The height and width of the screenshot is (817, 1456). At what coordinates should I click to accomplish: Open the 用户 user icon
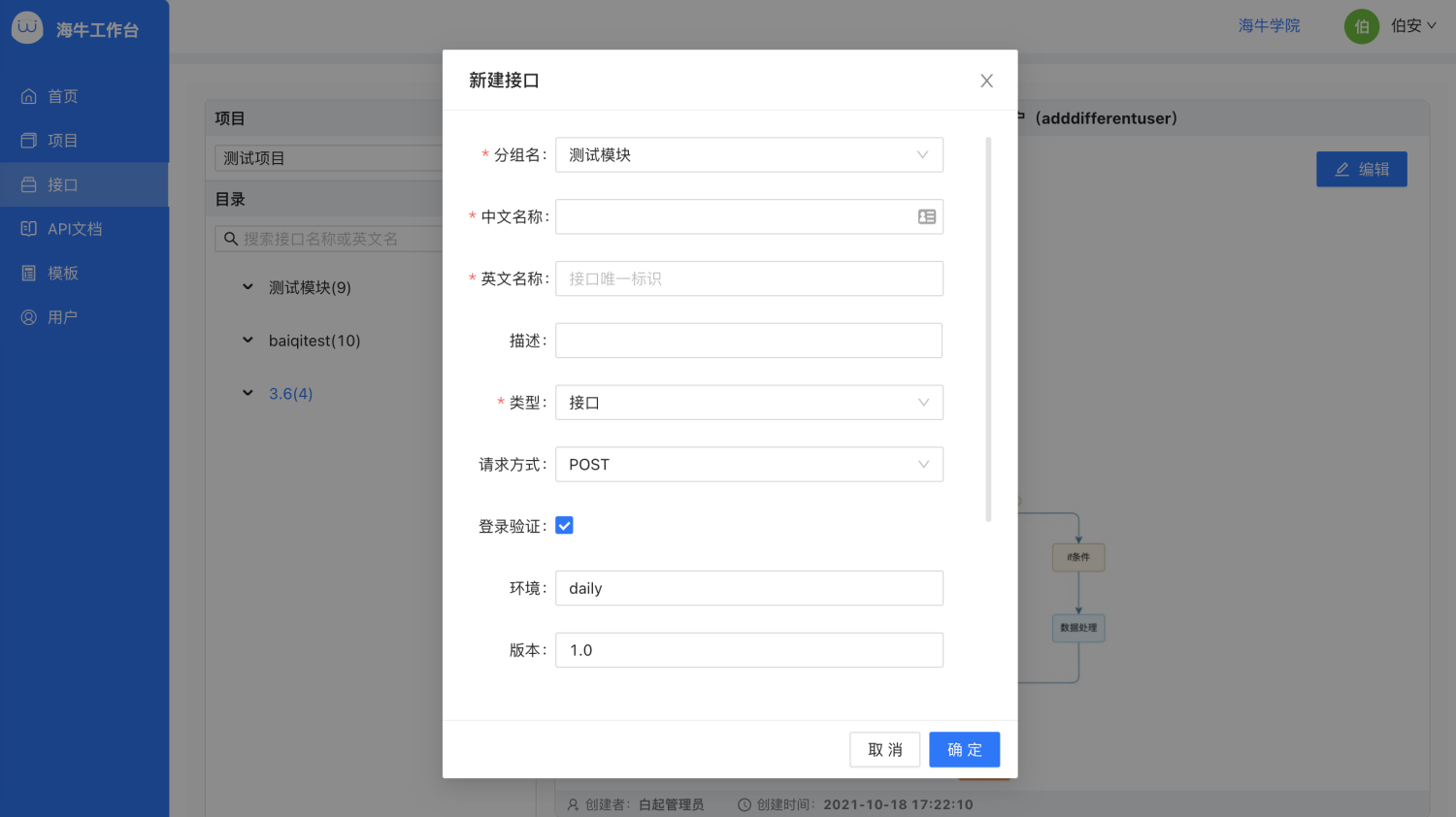click(x=29, y=317)
